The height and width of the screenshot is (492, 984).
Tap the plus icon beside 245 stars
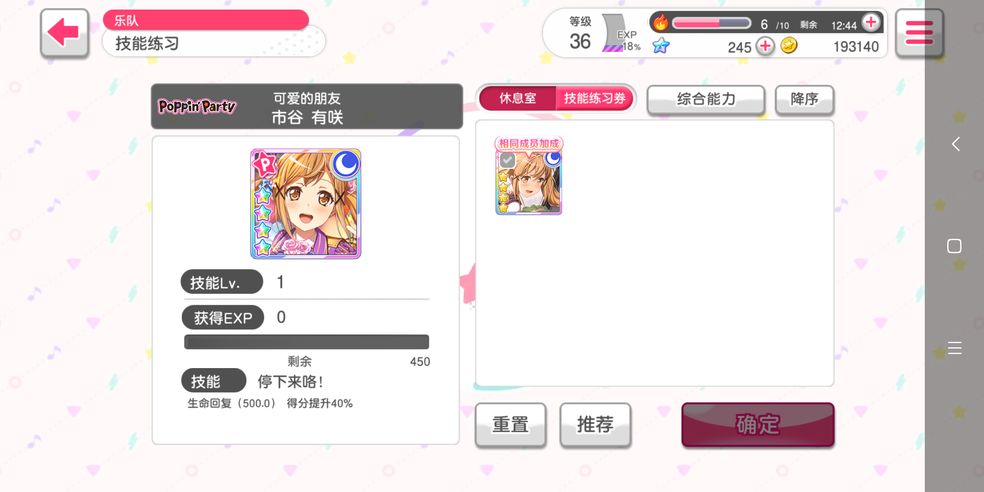[x=764, y=46]
